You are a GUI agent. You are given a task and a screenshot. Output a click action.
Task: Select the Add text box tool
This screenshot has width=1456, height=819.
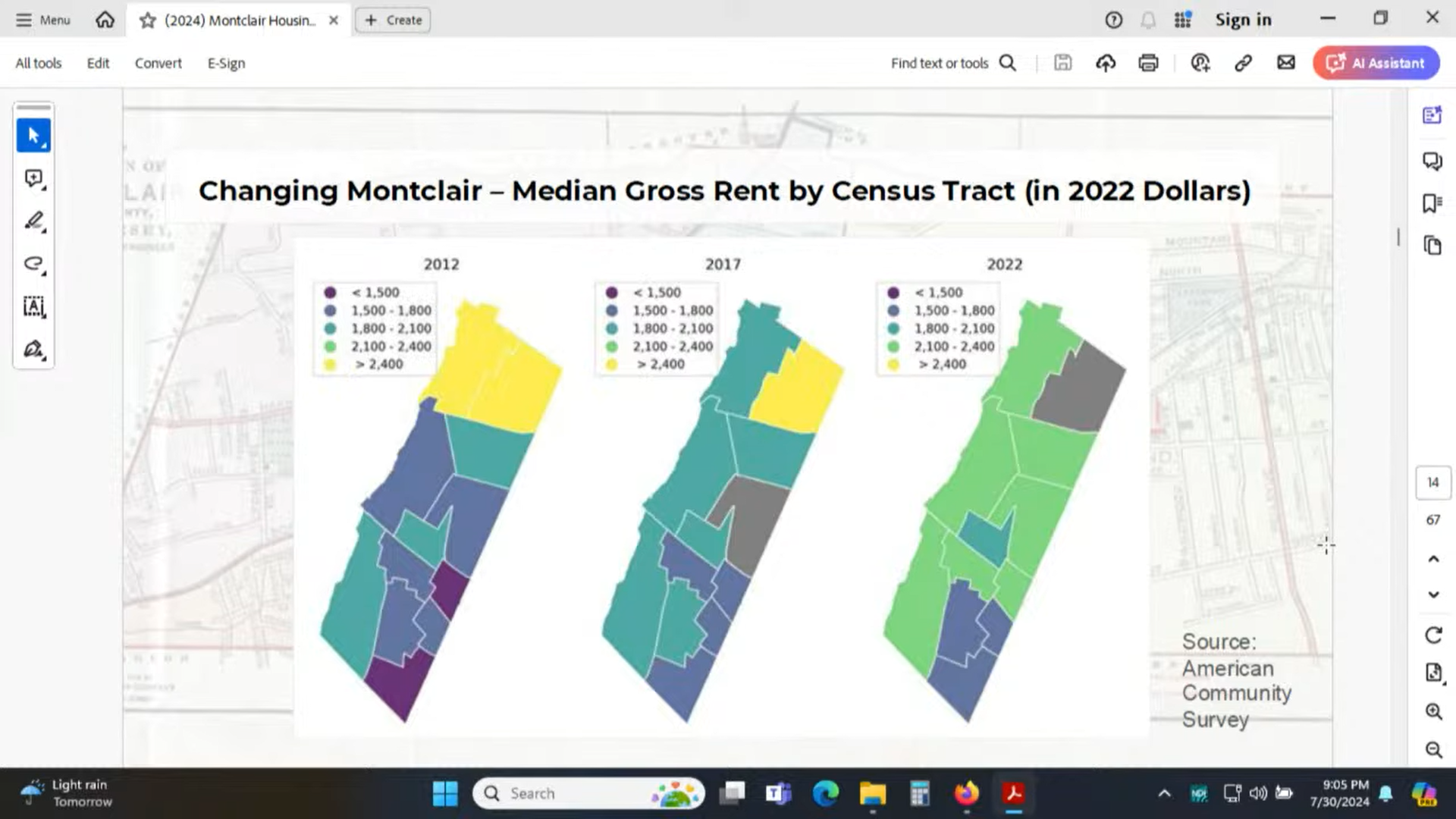pos(33,306)
